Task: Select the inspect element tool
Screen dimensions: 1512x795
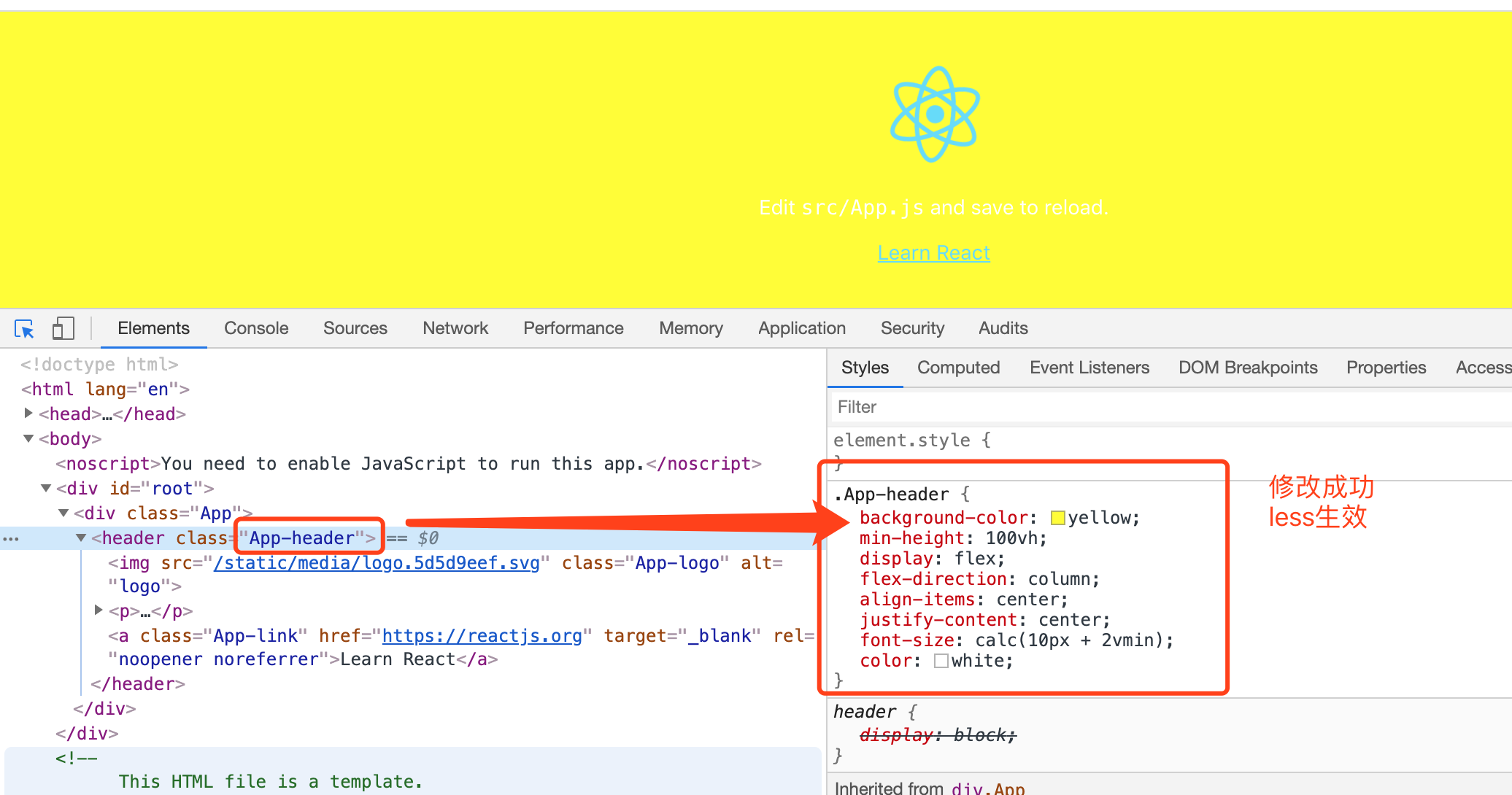Action: 24,329
